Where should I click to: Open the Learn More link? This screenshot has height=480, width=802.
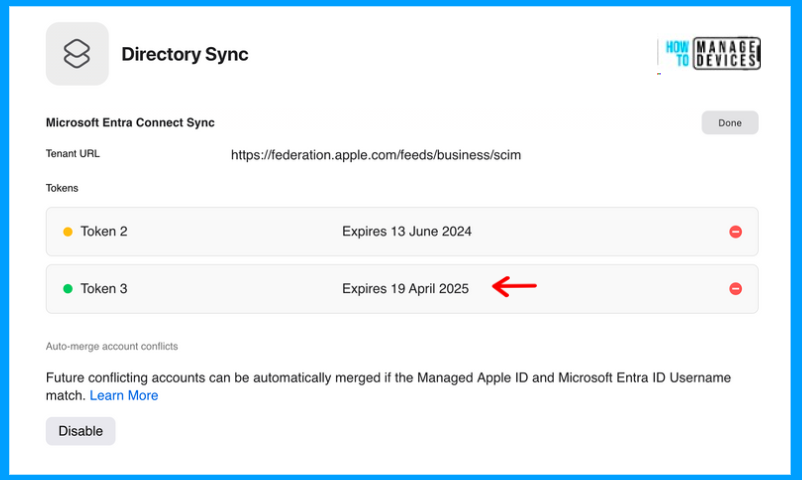click(x=124, y=396)
